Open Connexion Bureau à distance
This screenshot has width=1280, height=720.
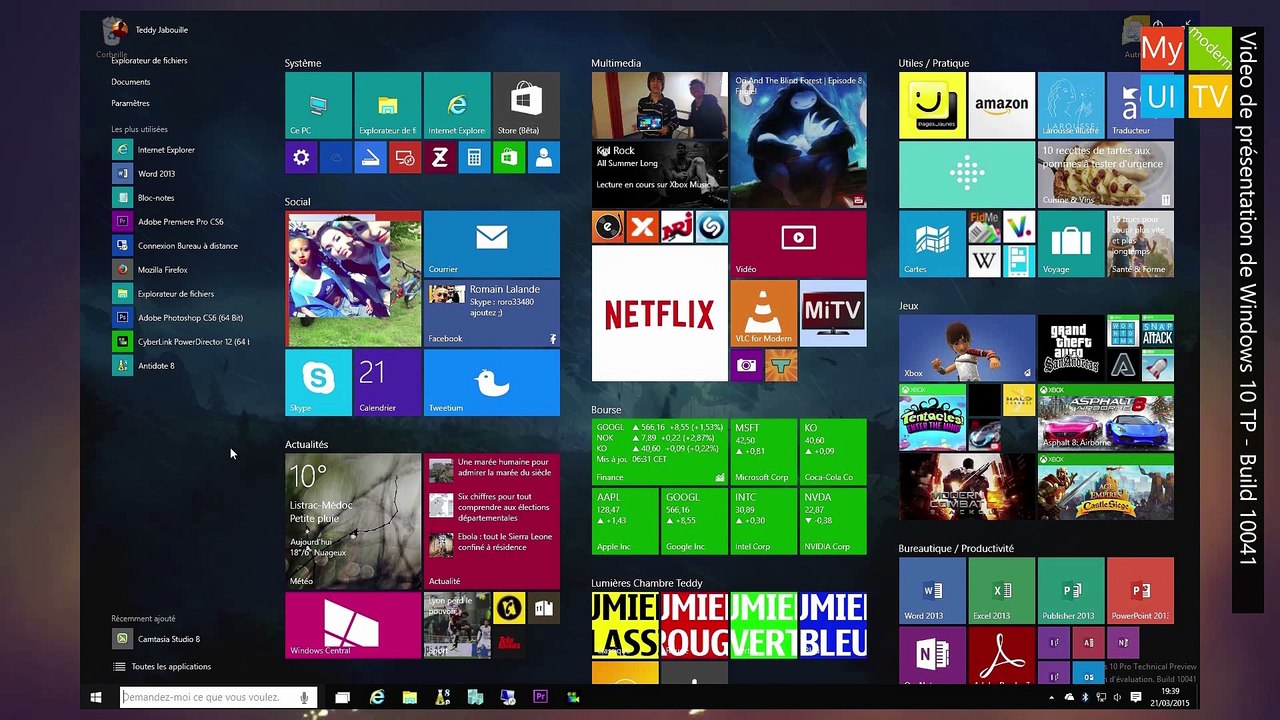[x=180, y=246]
